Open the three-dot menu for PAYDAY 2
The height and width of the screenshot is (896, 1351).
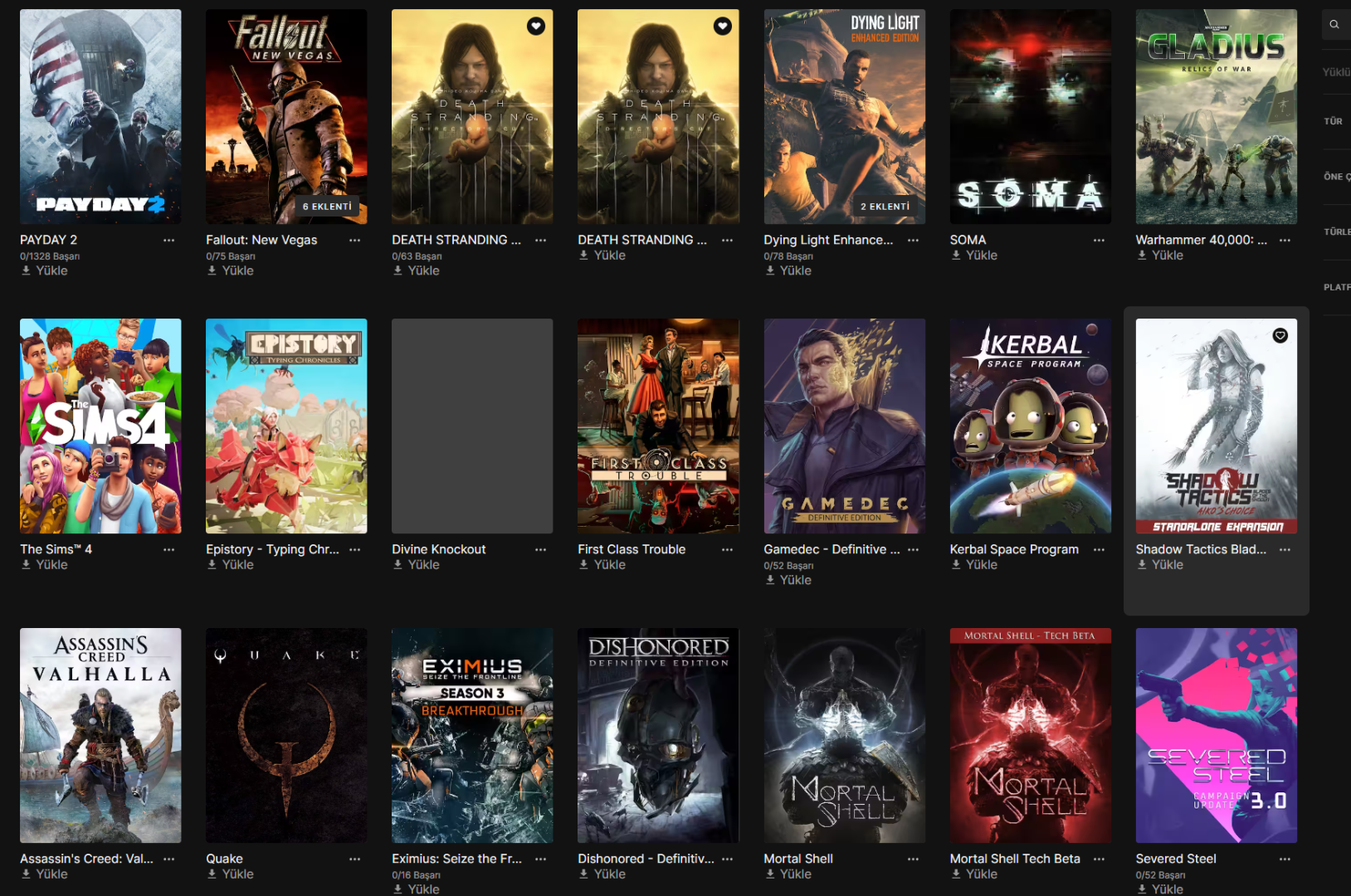(169, 240)
